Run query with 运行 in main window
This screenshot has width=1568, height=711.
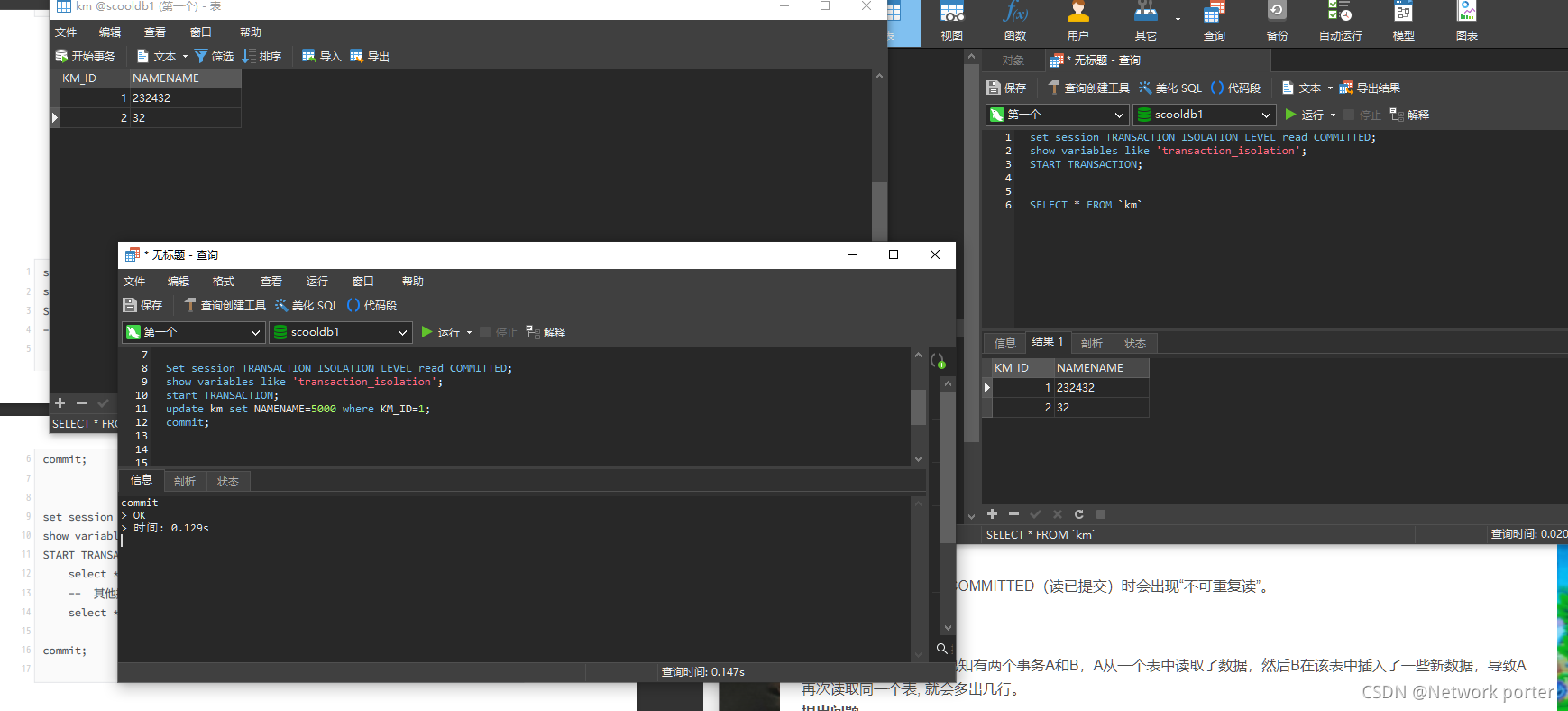click(x=1304, y=115)
